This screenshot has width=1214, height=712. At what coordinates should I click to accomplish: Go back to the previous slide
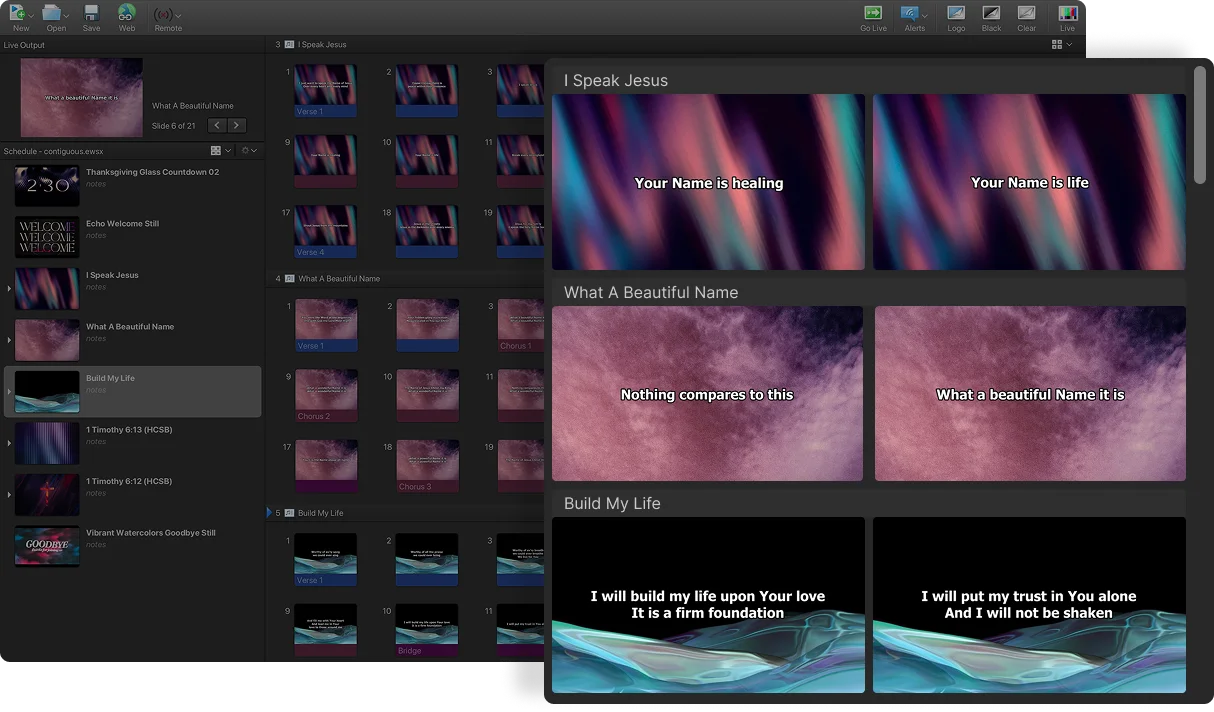click(x=217, y=125)
